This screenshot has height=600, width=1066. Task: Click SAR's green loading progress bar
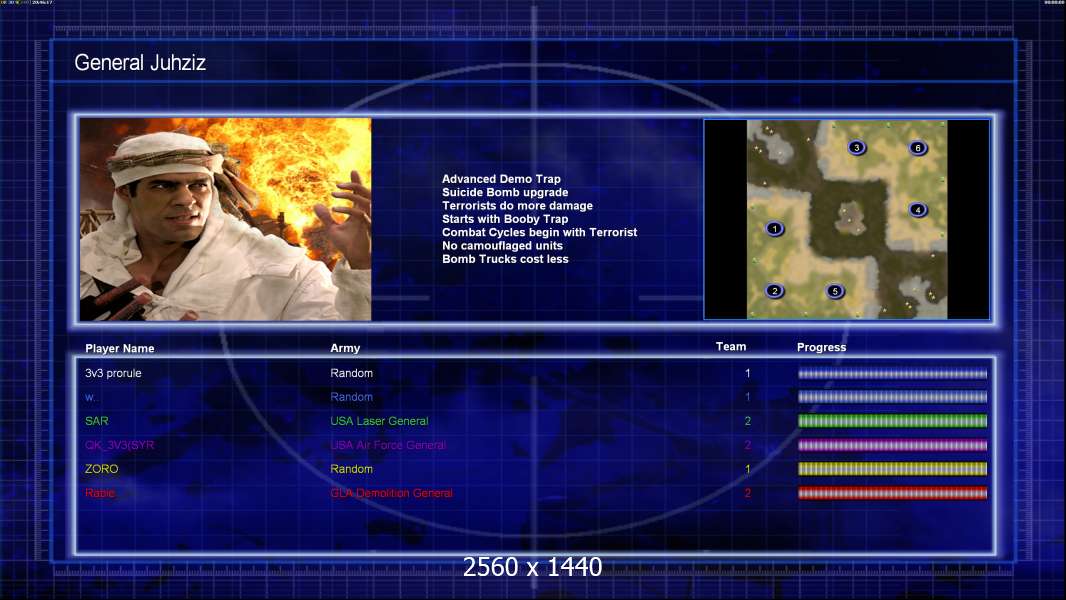pyautogui.click(x=893, y=421)
